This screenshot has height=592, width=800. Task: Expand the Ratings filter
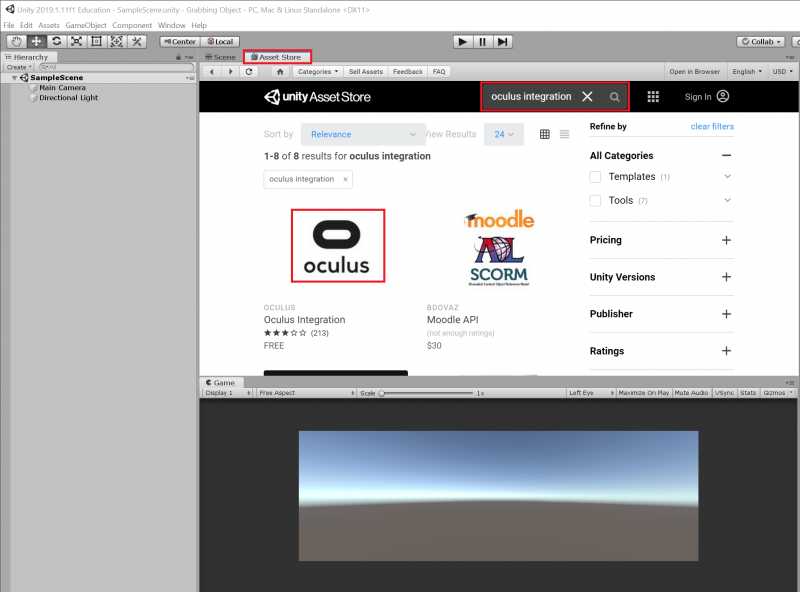pyautogui.click(x=727, y=351)
